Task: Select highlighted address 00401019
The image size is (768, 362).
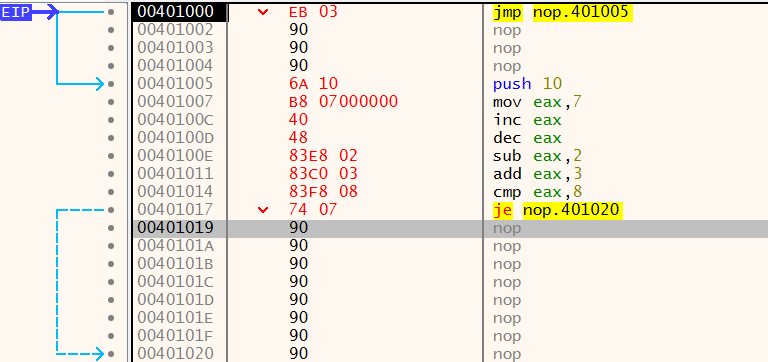Action: pos(175,228)
